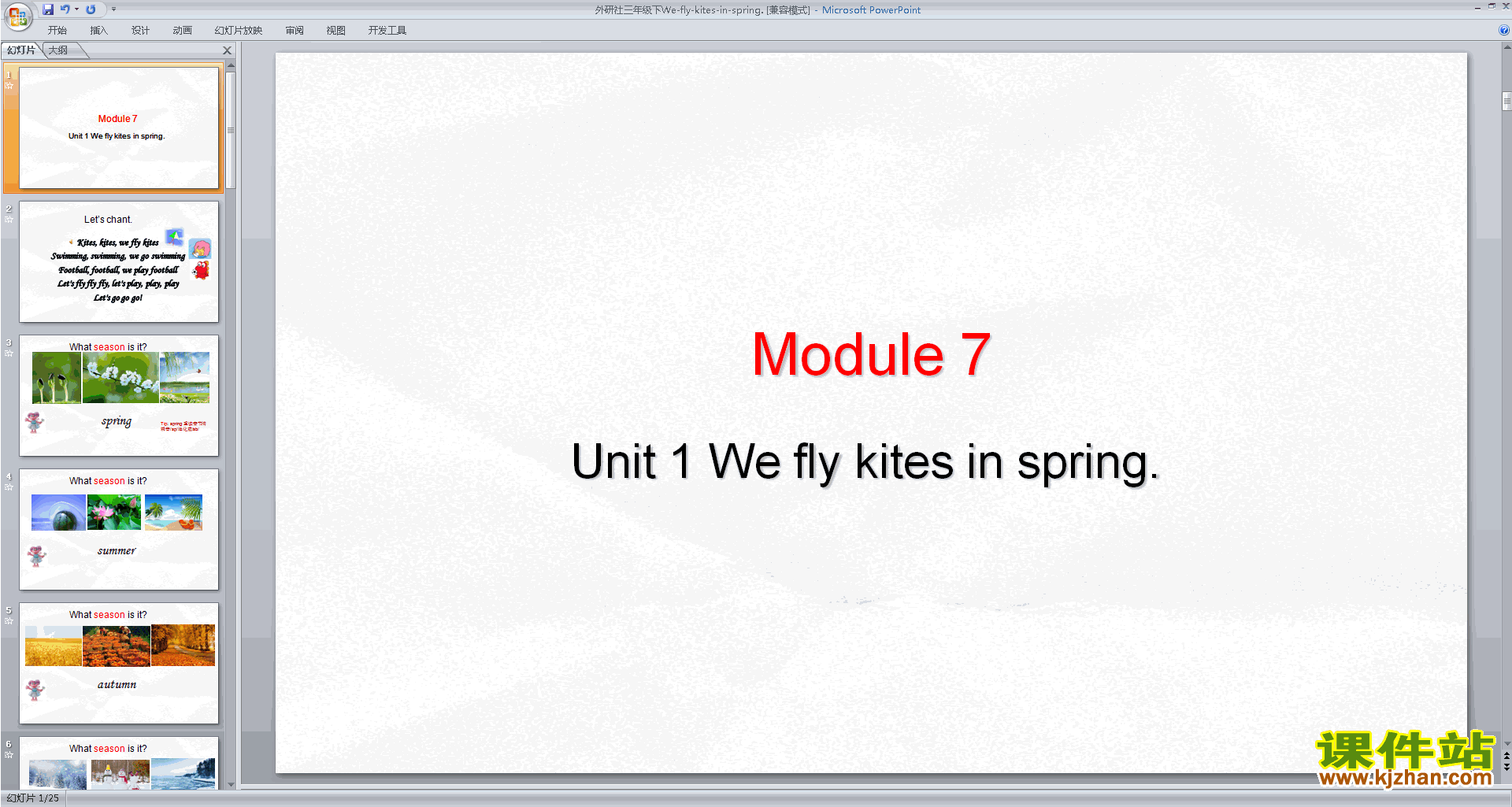The height and width of the screenshot is (807, 1512).
Task: Restore the PowerPoint window
Action: pyautogui.click(x=1492, y=6)
